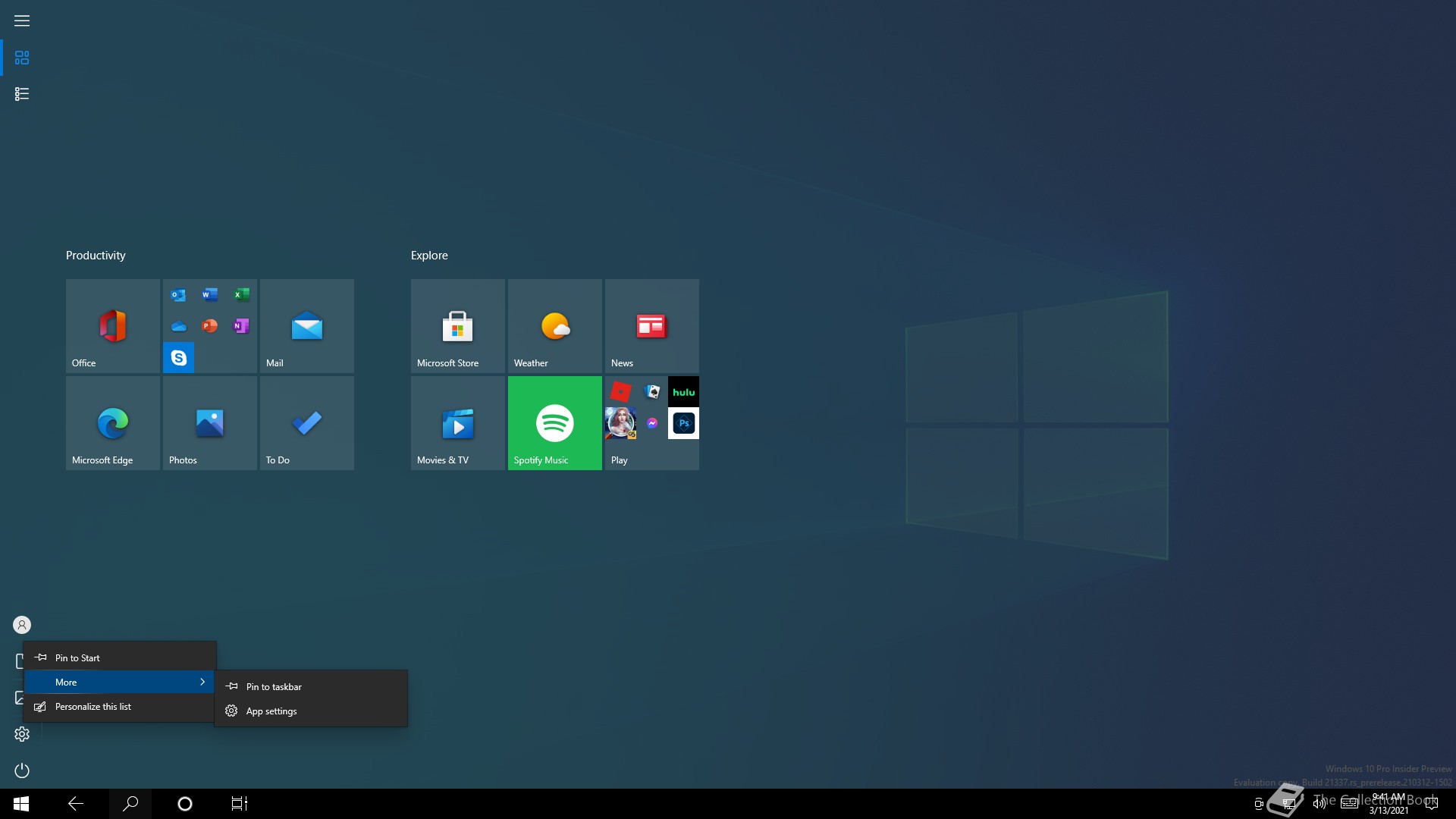
Task: Open the volume tray icon
Action: (1319, 804)
